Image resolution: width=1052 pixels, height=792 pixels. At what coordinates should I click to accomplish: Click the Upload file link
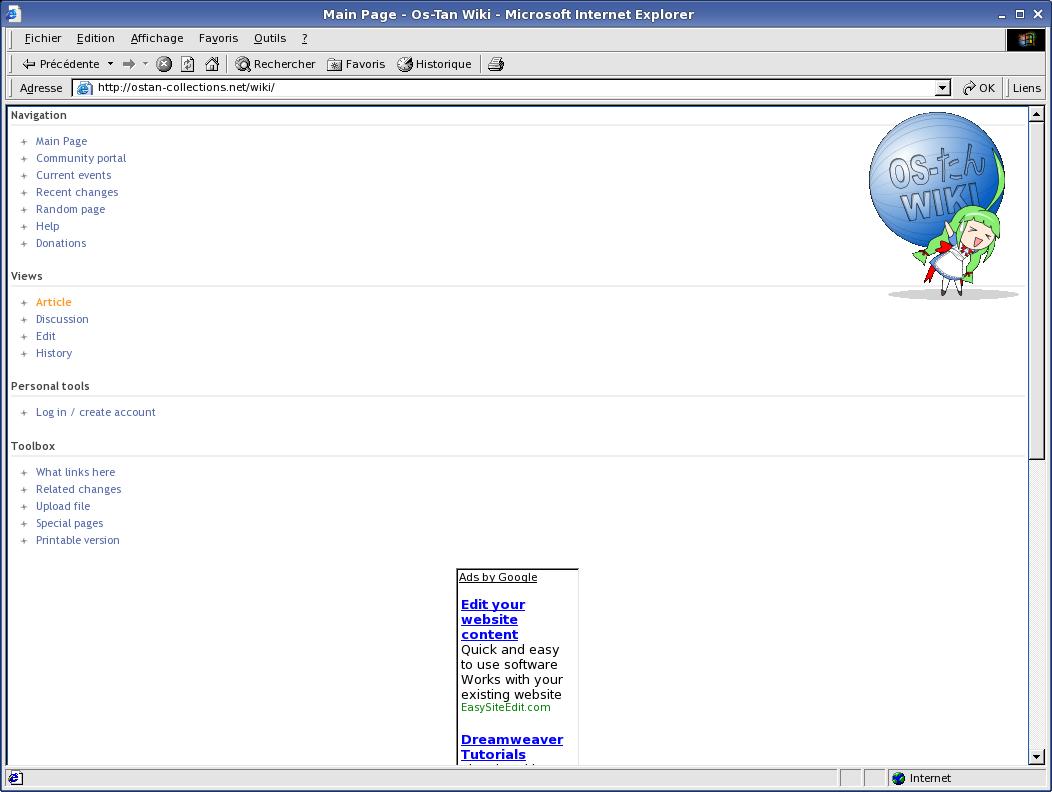click(x=62, y=506)
